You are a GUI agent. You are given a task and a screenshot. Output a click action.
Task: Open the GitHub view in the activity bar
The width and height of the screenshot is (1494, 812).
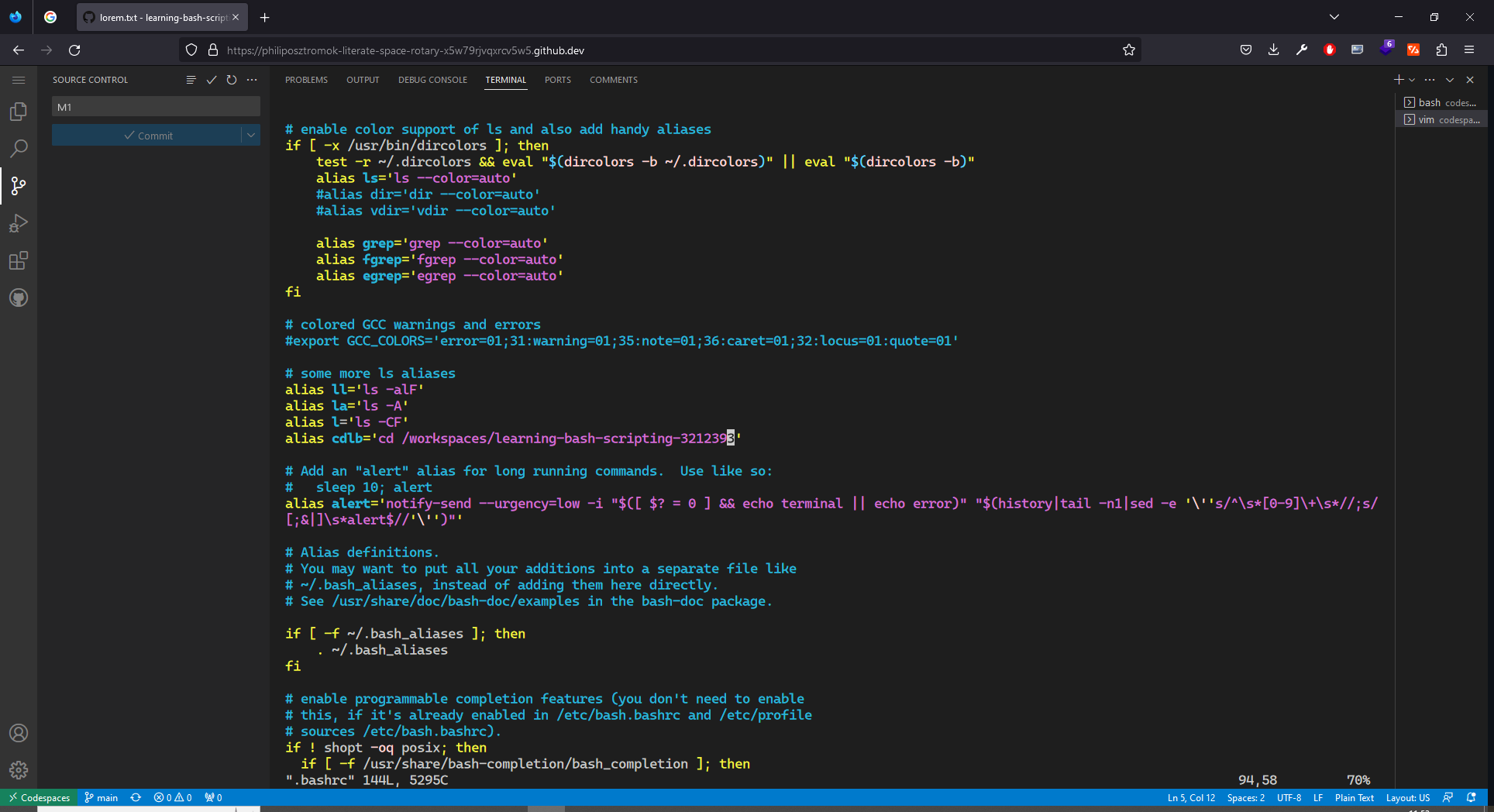coord(19,298)
